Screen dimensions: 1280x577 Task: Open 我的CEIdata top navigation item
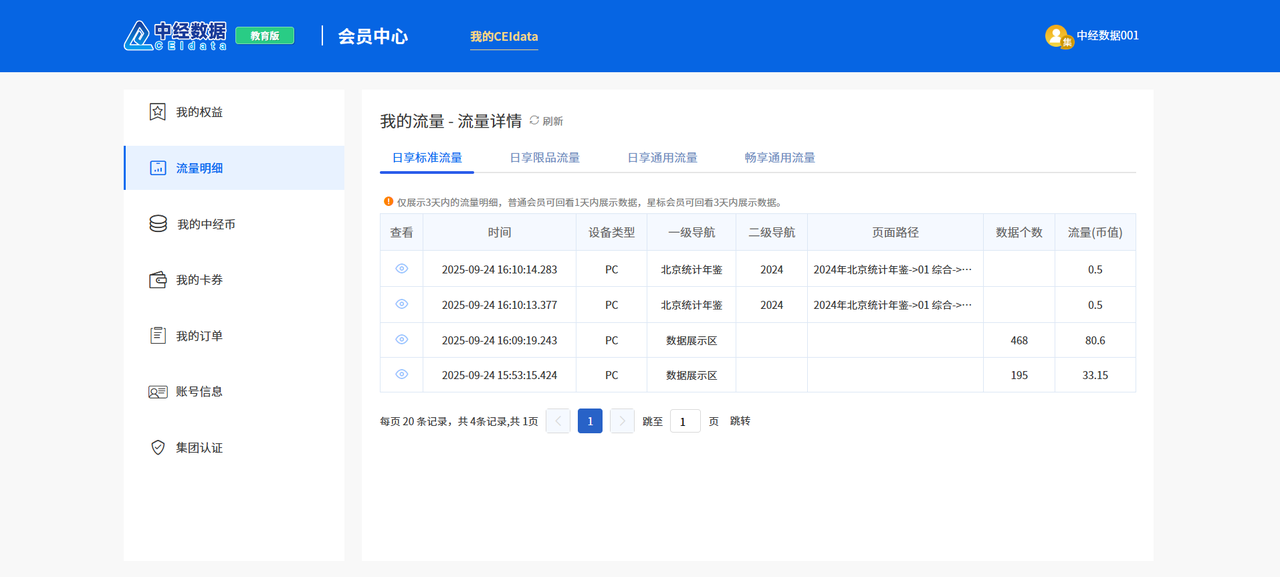[504, 37]
